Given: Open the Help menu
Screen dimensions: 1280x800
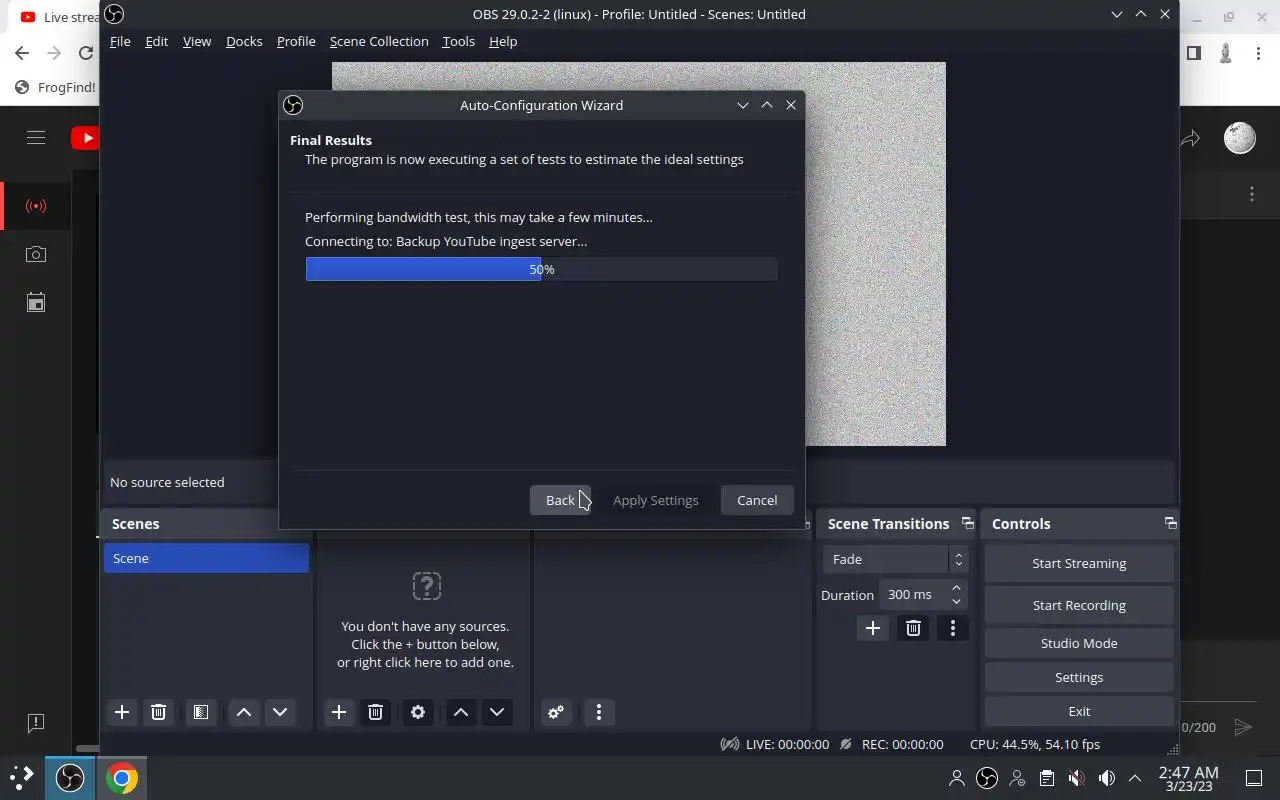Looking at the screenshot, I should pos(503,41).
